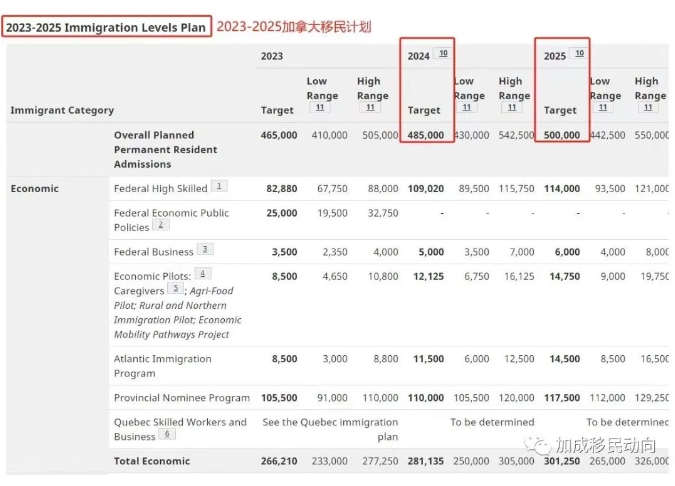Select the '117,500' Provincial Nominee Program cell
The height and width of the screenshot is (486, 675).
(x=562, y=398)
